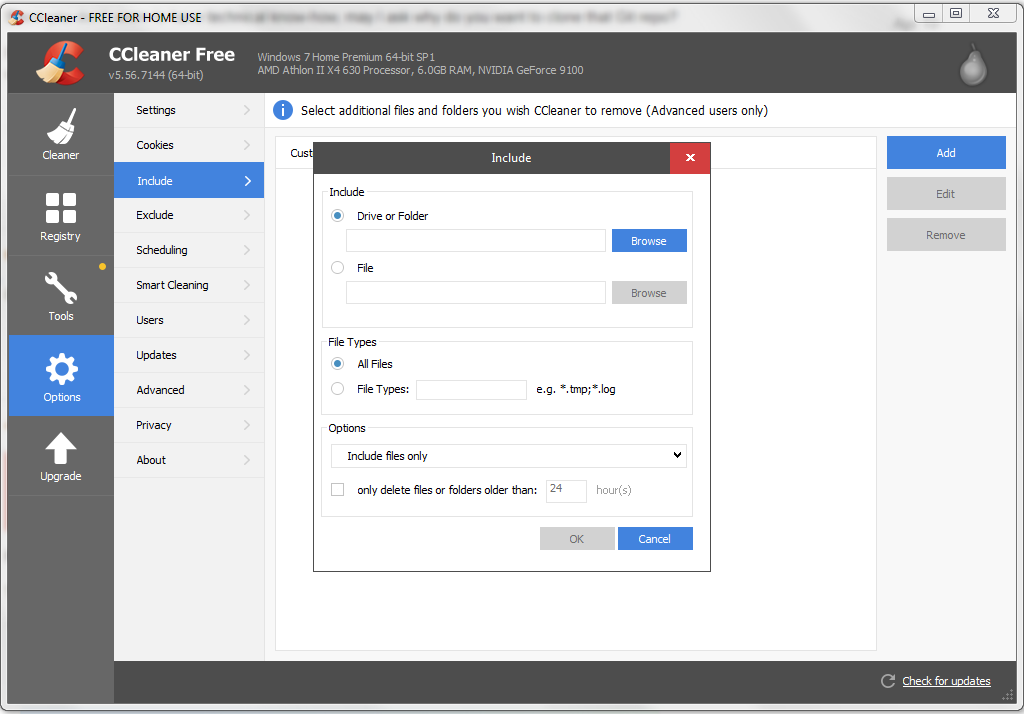
Task: Open the Cookies options page
Action: pyautogui.click(x=189, y=145)
